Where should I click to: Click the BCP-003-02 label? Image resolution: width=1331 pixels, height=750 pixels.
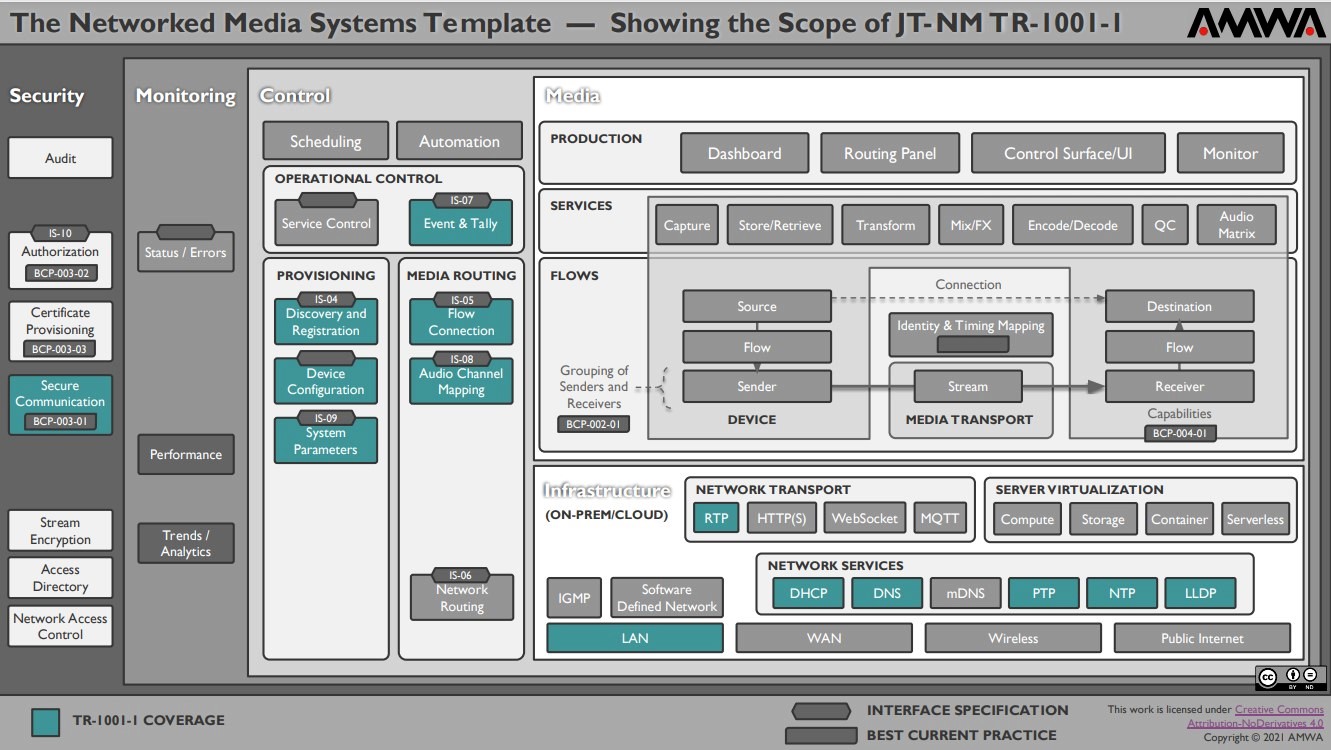[x=61, y=273]
